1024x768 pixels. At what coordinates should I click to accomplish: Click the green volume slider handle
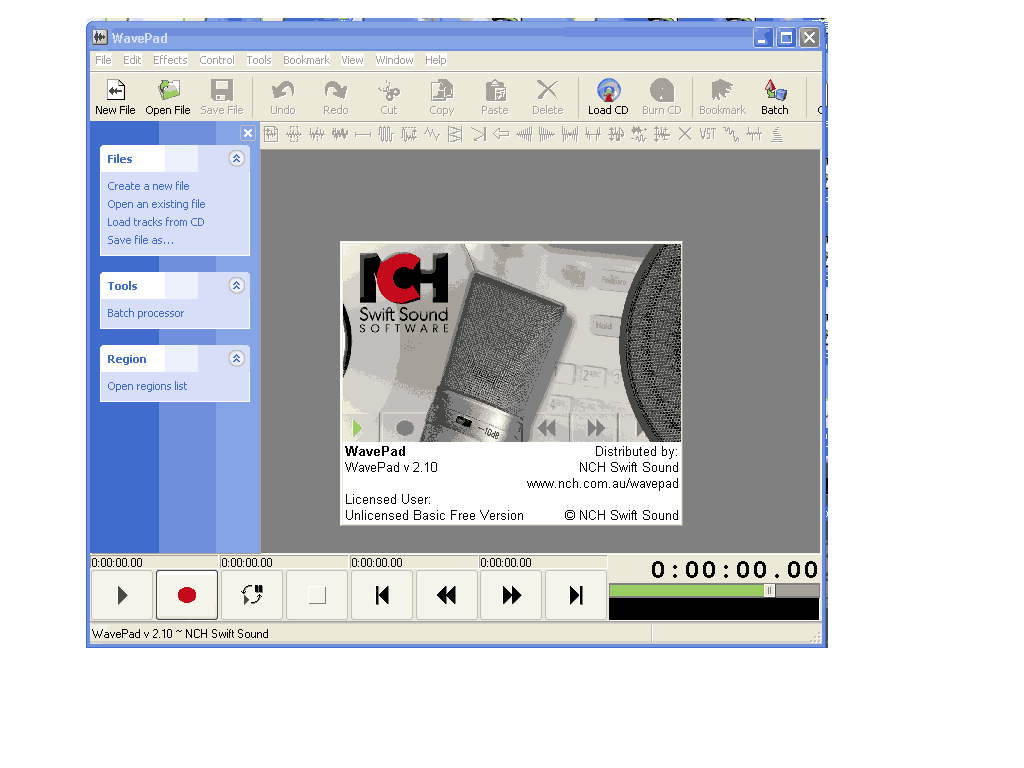tap(769, 590)
